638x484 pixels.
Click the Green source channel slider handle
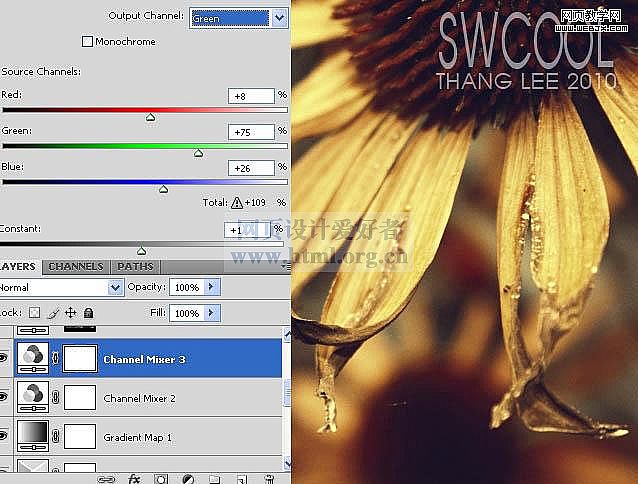click(x=198, y=153)
